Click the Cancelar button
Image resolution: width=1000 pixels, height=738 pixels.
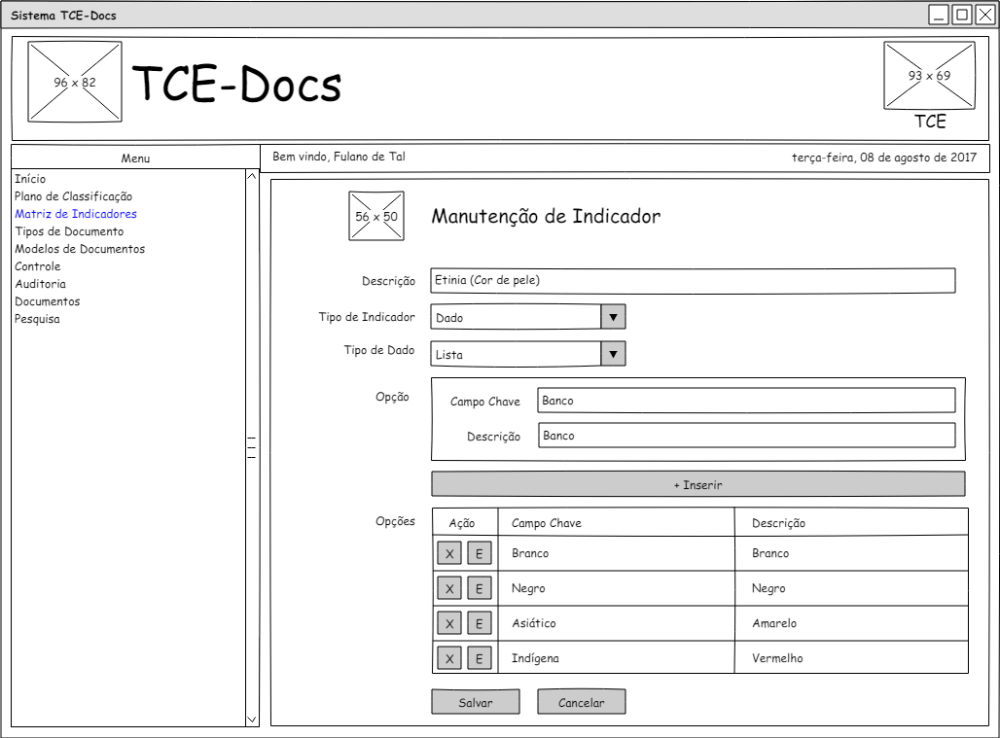[x=581, y=702]
